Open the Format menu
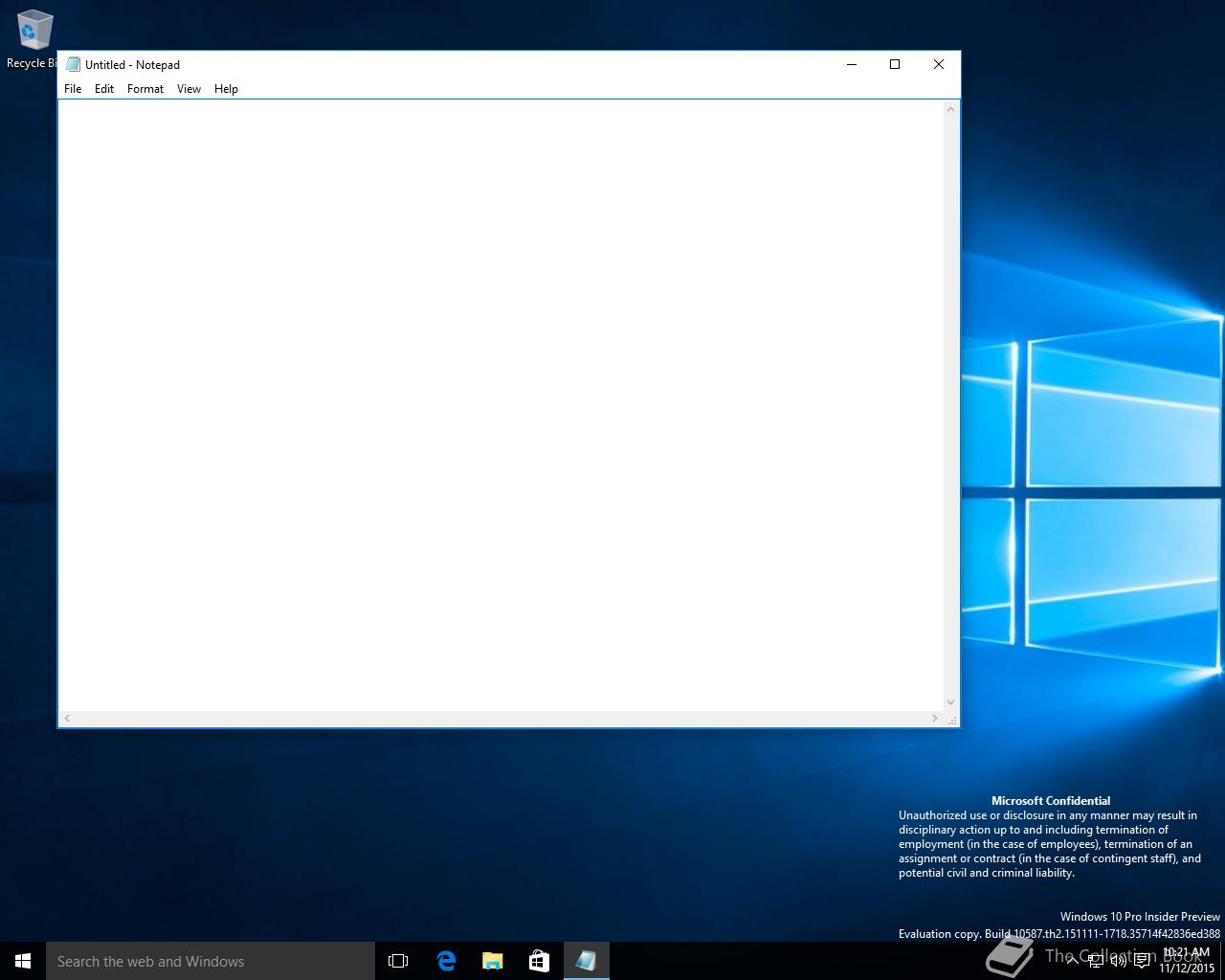Viewport: 1225px width, 980px height. pyautogui.click(x=145, y=89)
